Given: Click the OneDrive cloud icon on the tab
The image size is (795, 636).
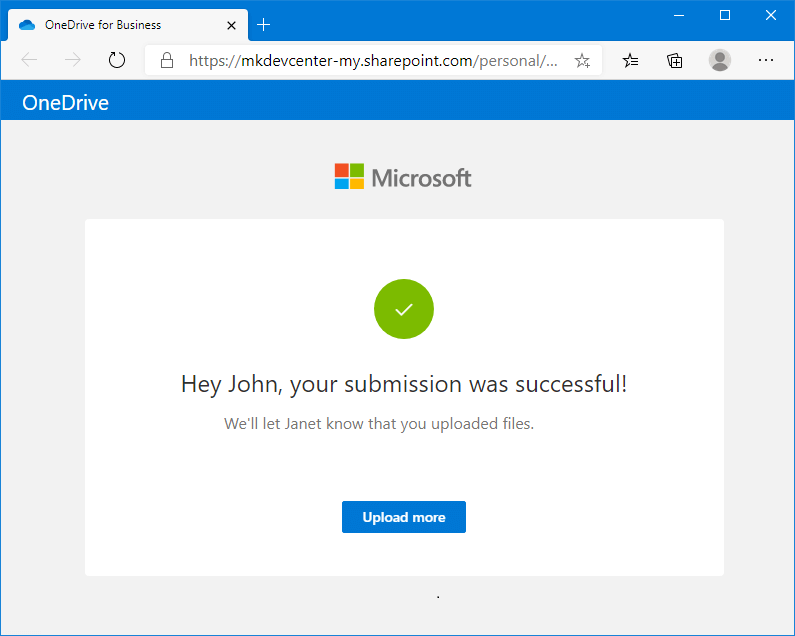Looking at the screenshot, I should [x=27, y=25].
